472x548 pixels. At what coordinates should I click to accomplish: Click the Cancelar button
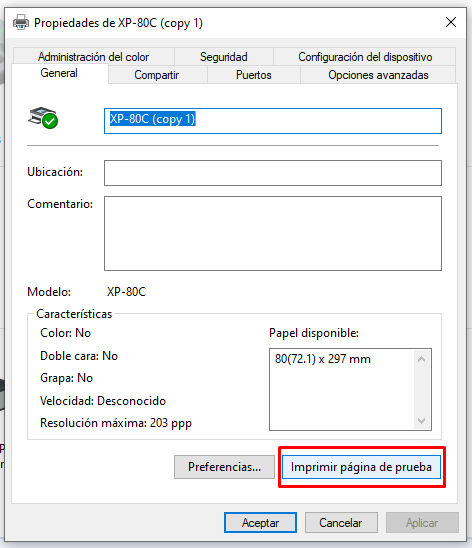(341, 522)
